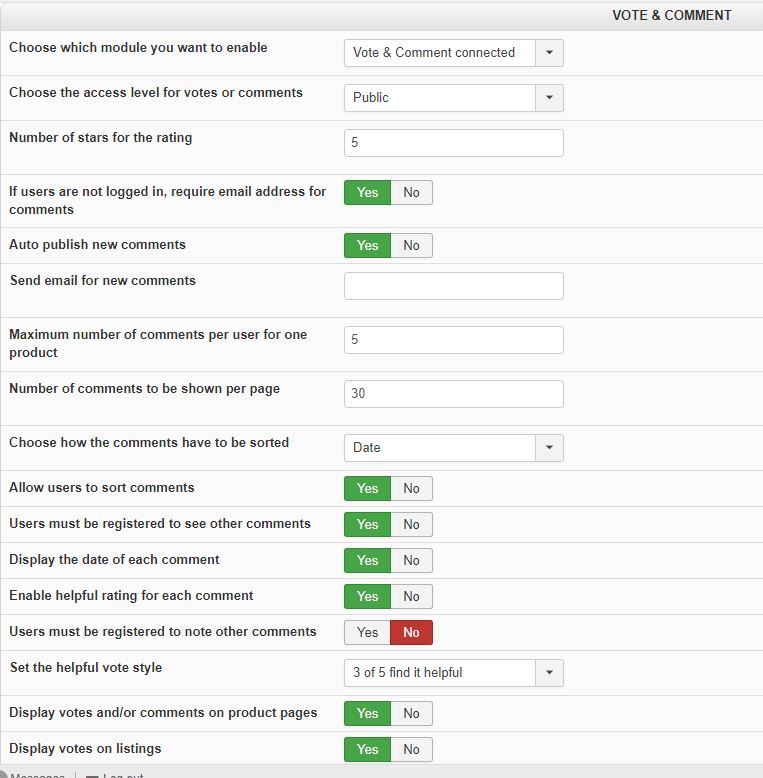Disable auto publish new comments
The width and height of the screenshot is (763, 778).
click(412, 245)
